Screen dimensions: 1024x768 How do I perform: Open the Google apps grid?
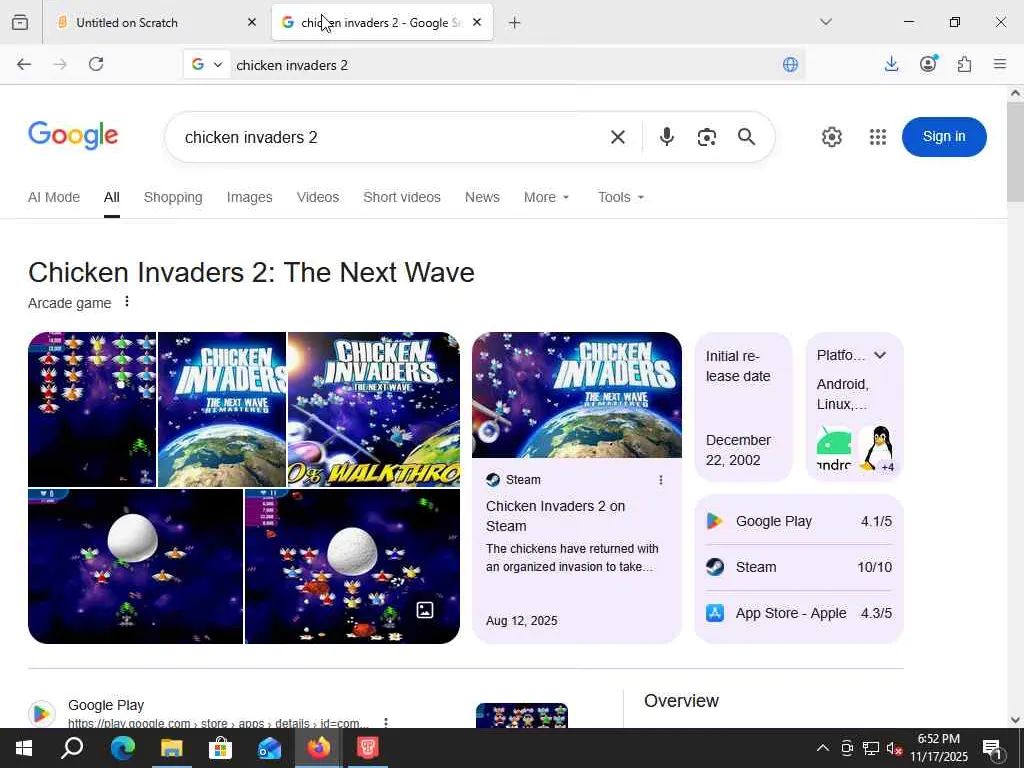coord(878,137)
